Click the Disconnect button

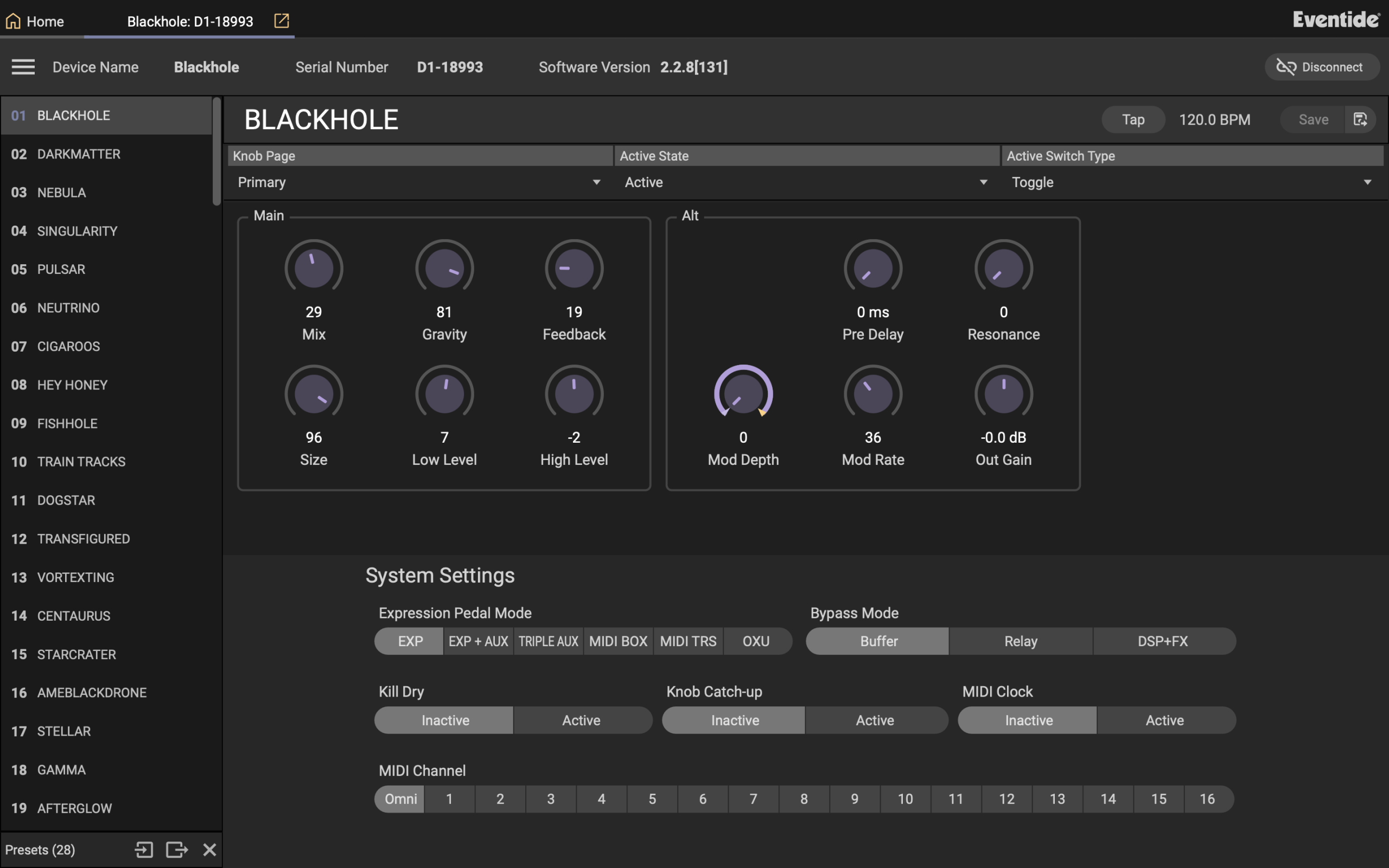point(1322,67)
